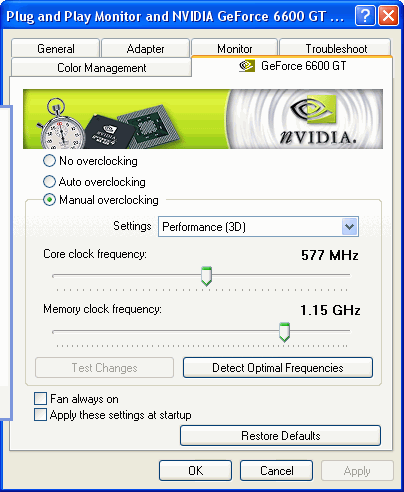
Task: Go to the Troubleshoot tab
Action: pyautogui.click(x=336, y=49)
